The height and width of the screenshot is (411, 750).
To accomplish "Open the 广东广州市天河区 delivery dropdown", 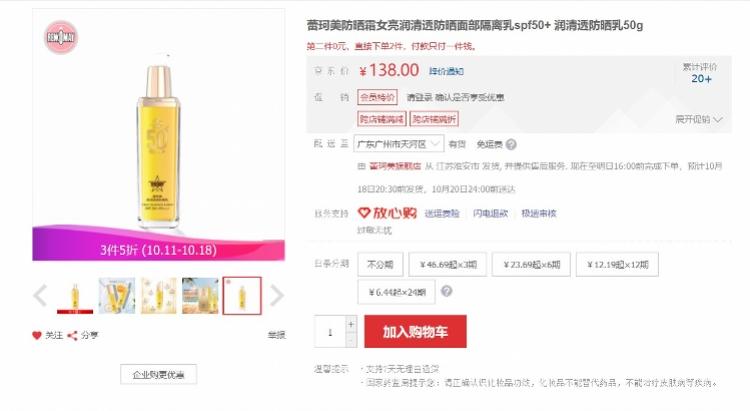I will (x=398, y=144).
